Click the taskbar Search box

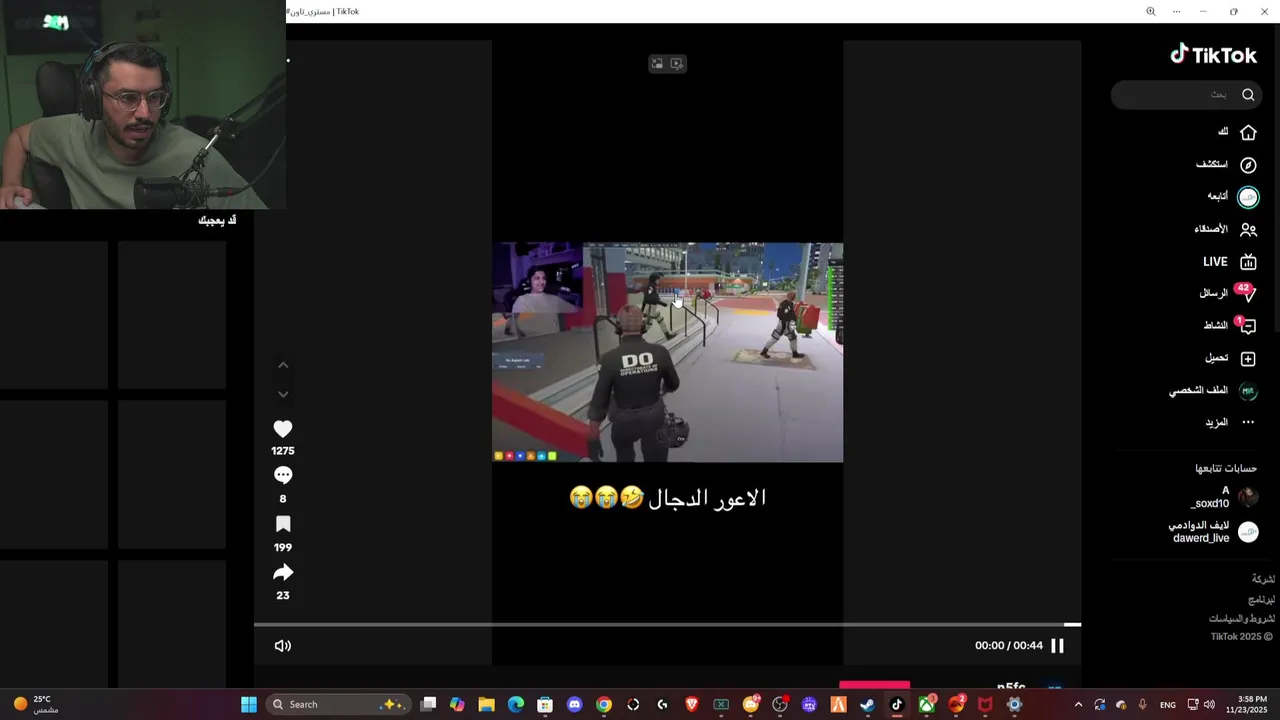click(x=338, y=705)
